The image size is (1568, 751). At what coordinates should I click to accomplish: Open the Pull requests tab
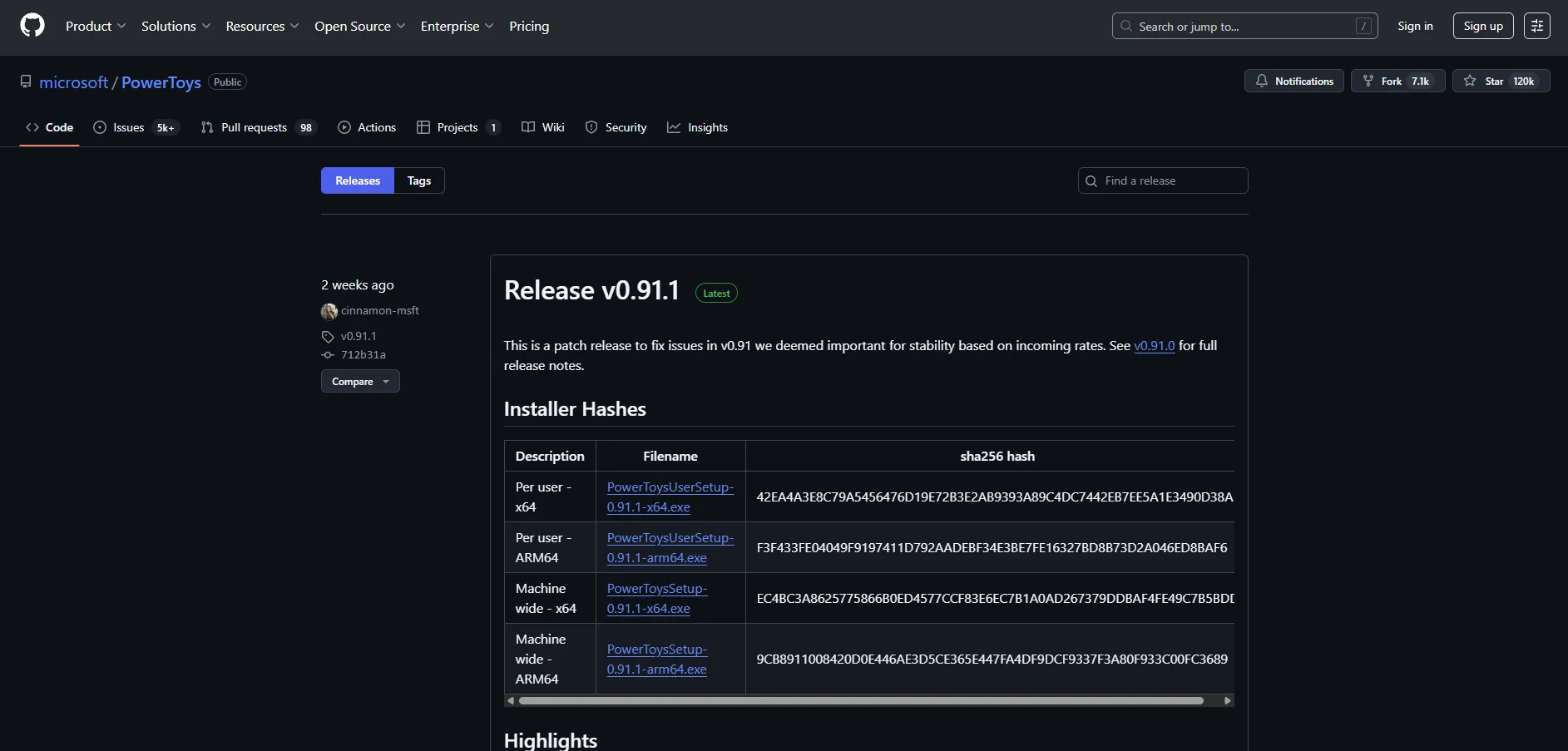[258, 127]
